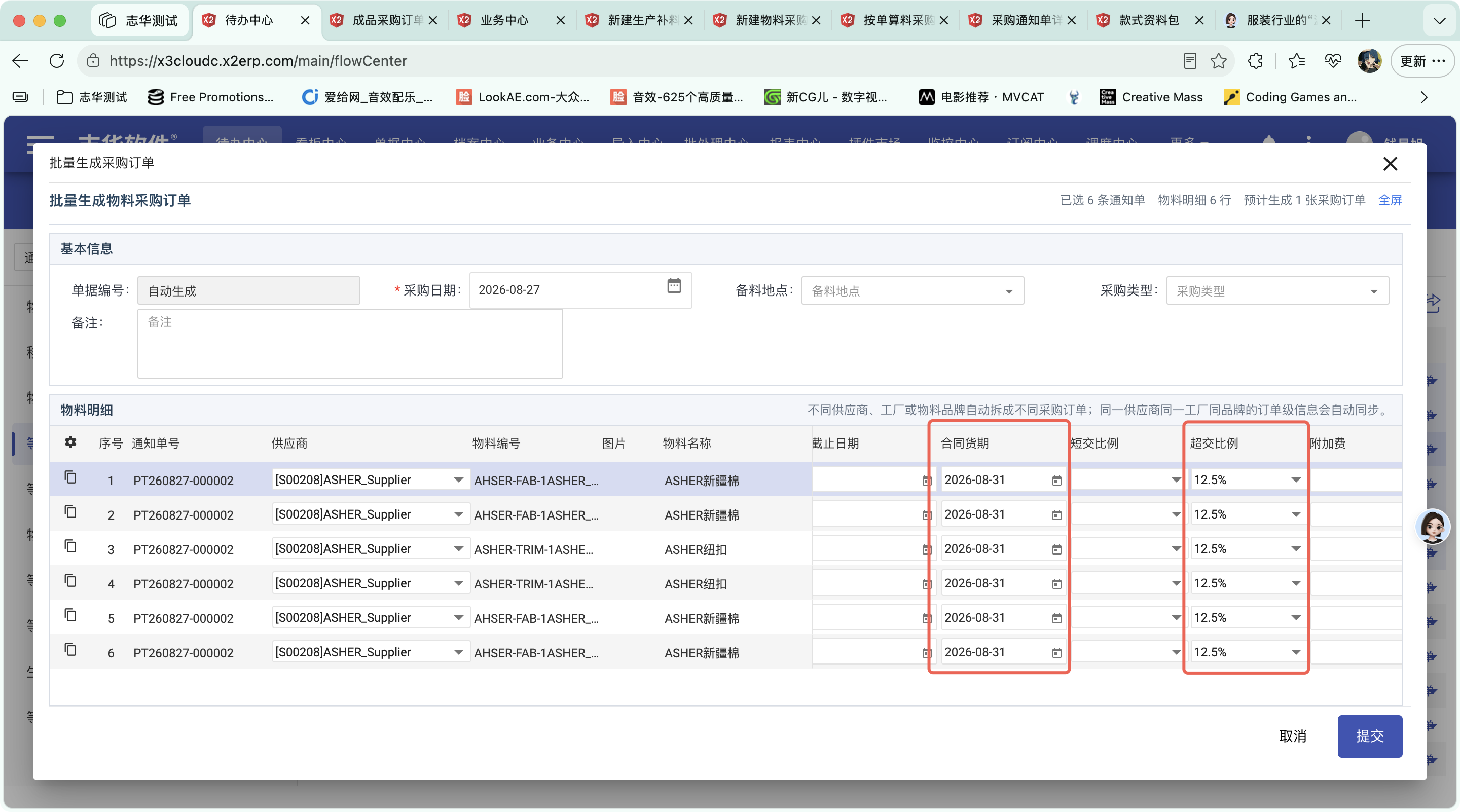1460x812 pixels.
Task: Open a new browser tab
Action: pyautogui.click(x=1363, y=20)
